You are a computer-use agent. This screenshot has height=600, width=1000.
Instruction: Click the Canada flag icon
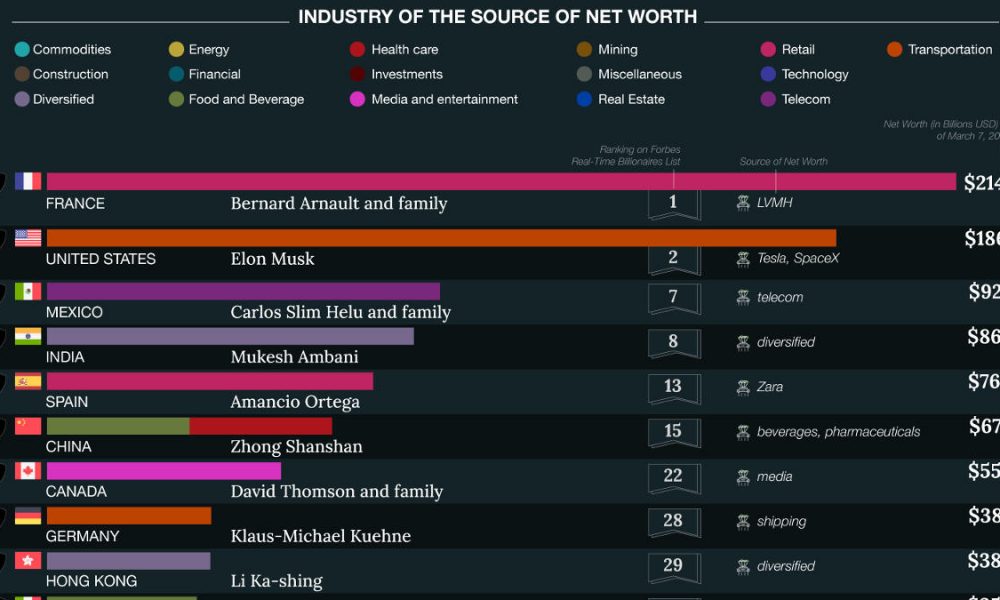click(27, 471)
